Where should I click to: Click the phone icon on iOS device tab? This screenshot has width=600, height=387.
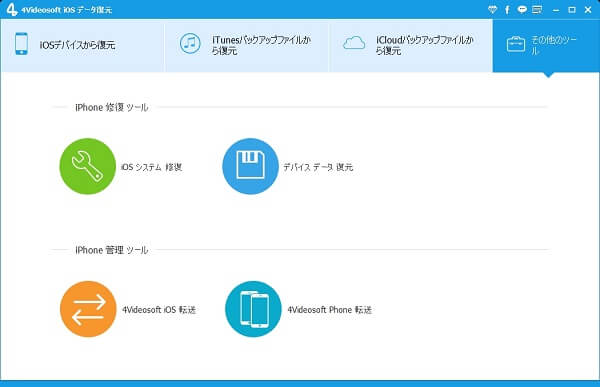coord(21,44)
